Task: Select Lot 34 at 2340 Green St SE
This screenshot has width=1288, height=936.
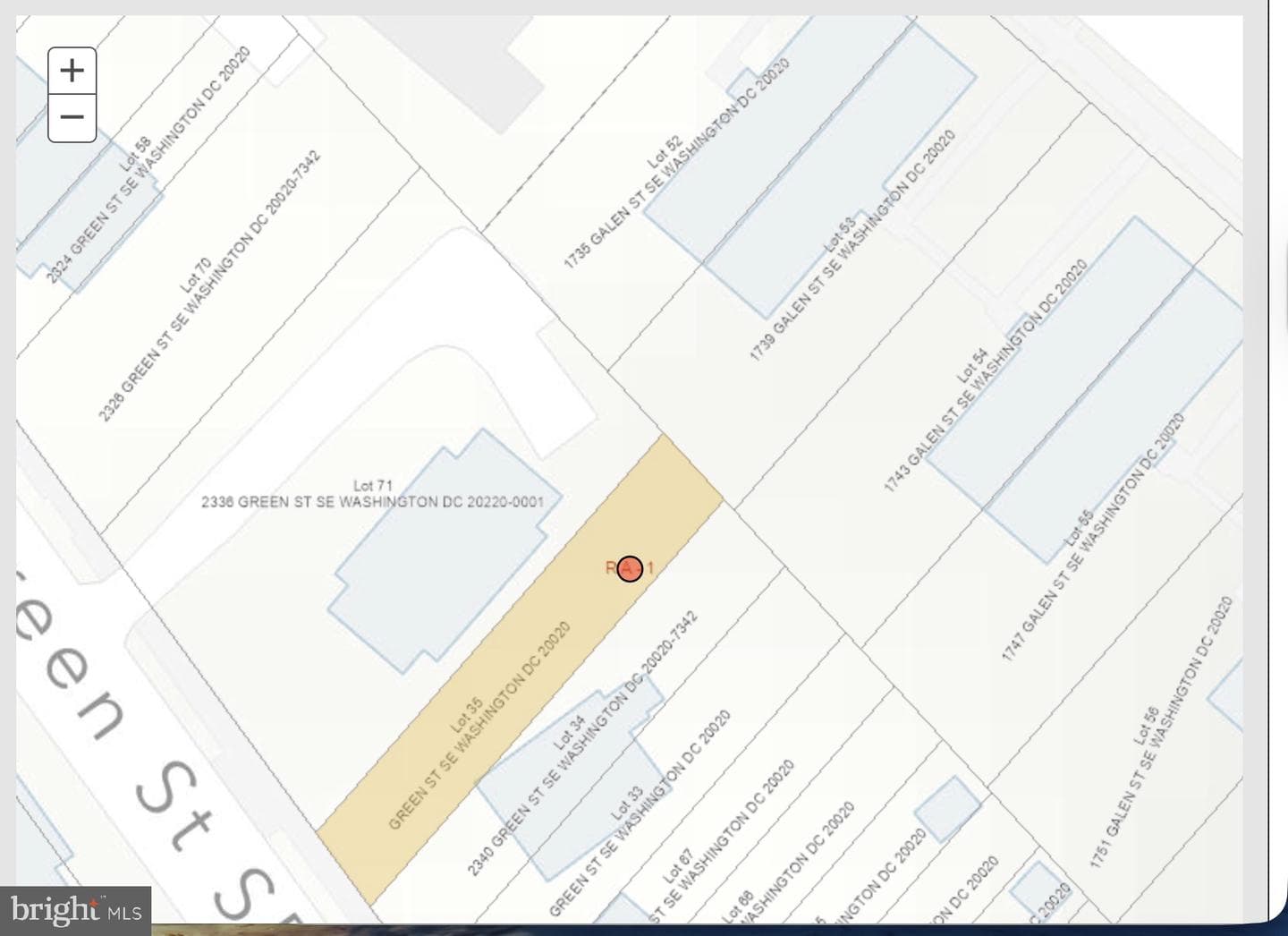Action: [581, 743]
